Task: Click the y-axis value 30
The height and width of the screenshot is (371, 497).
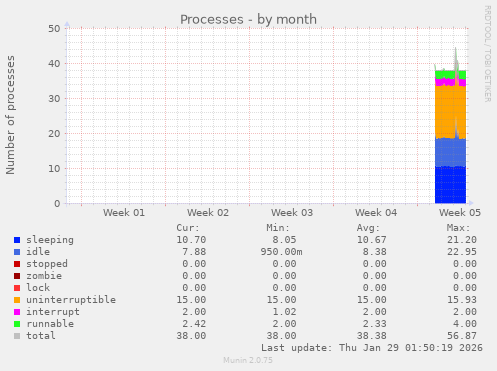Action: (x=54, y=99)
